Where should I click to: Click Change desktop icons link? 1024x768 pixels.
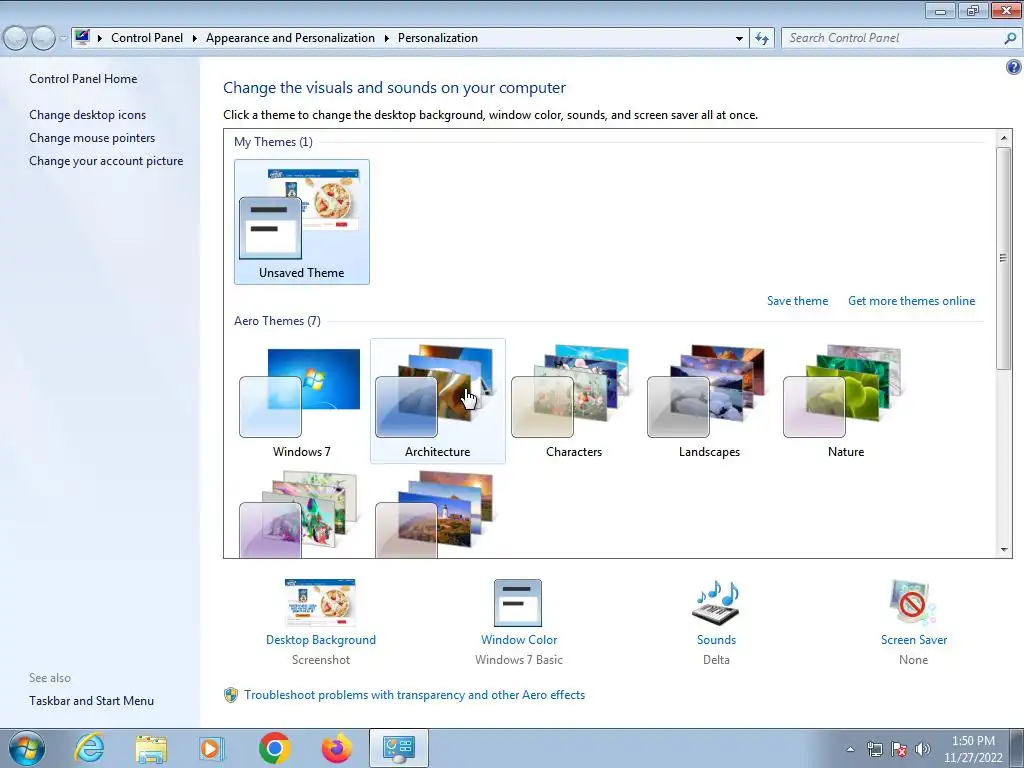pyautogui.click(x=88, y=115)
